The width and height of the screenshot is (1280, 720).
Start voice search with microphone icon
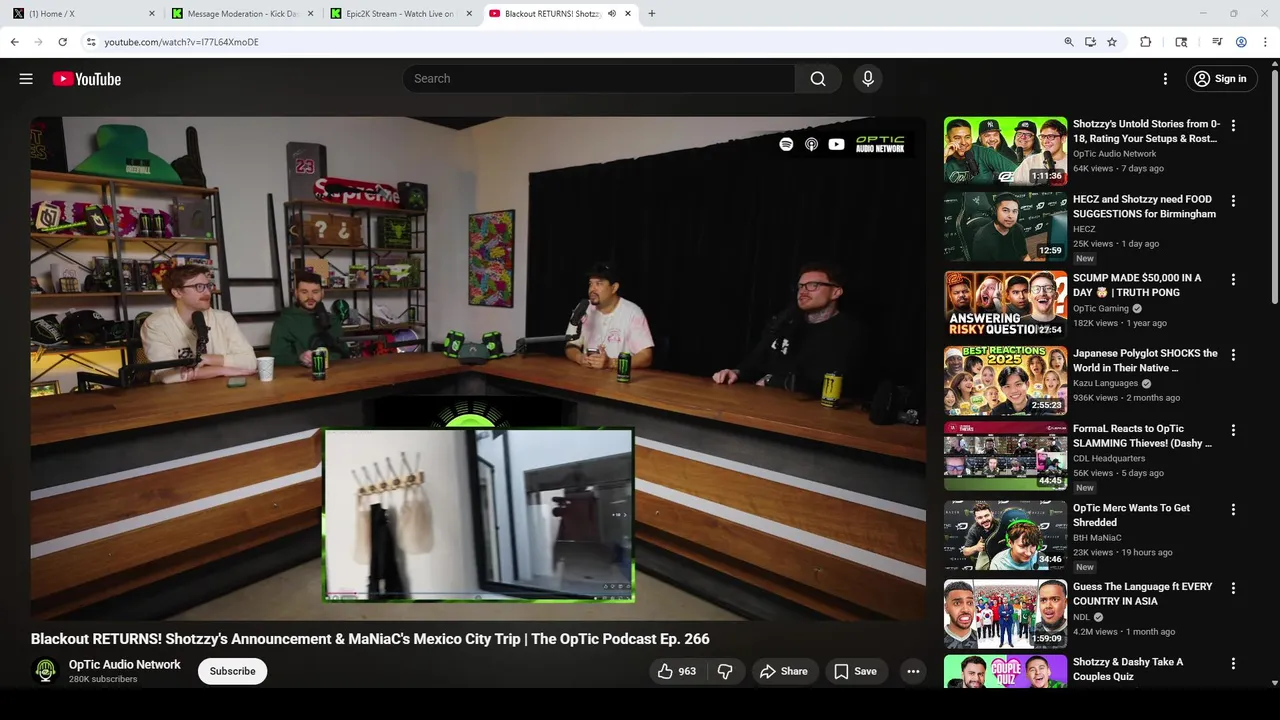868,79
